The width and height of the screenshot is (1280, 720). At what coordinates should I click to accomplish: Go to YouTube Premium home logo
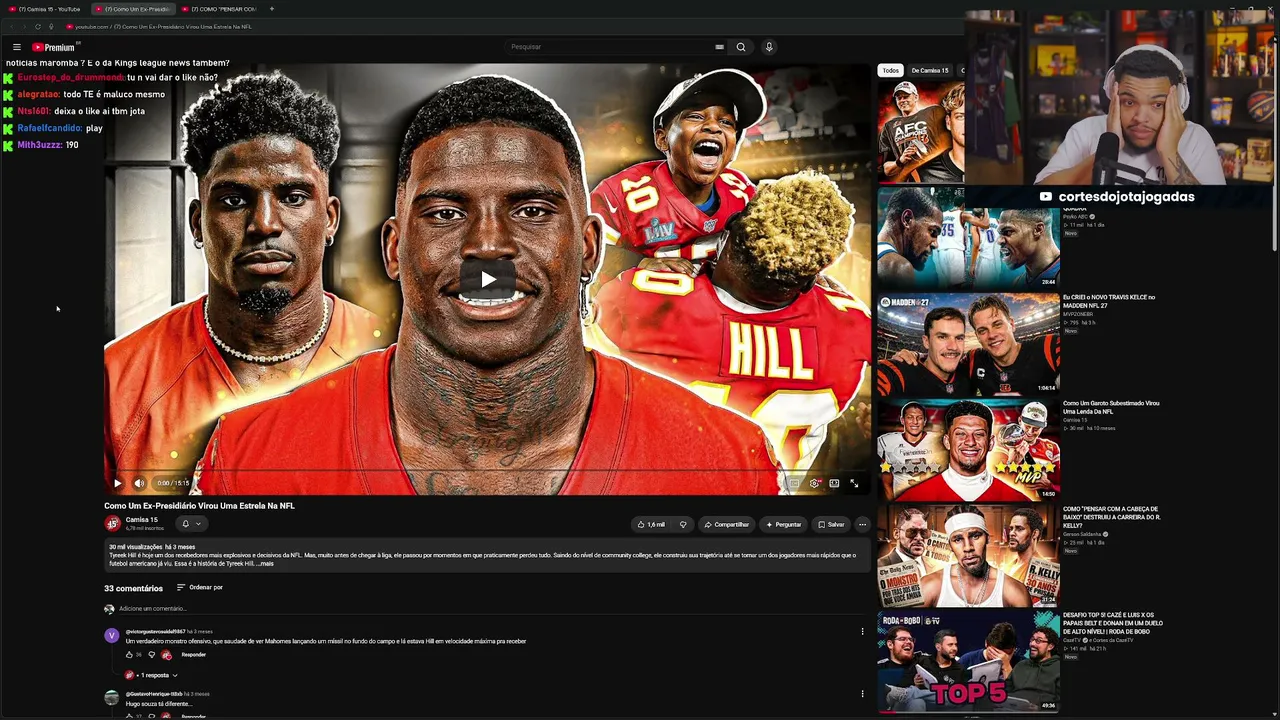tap(54, 47)
